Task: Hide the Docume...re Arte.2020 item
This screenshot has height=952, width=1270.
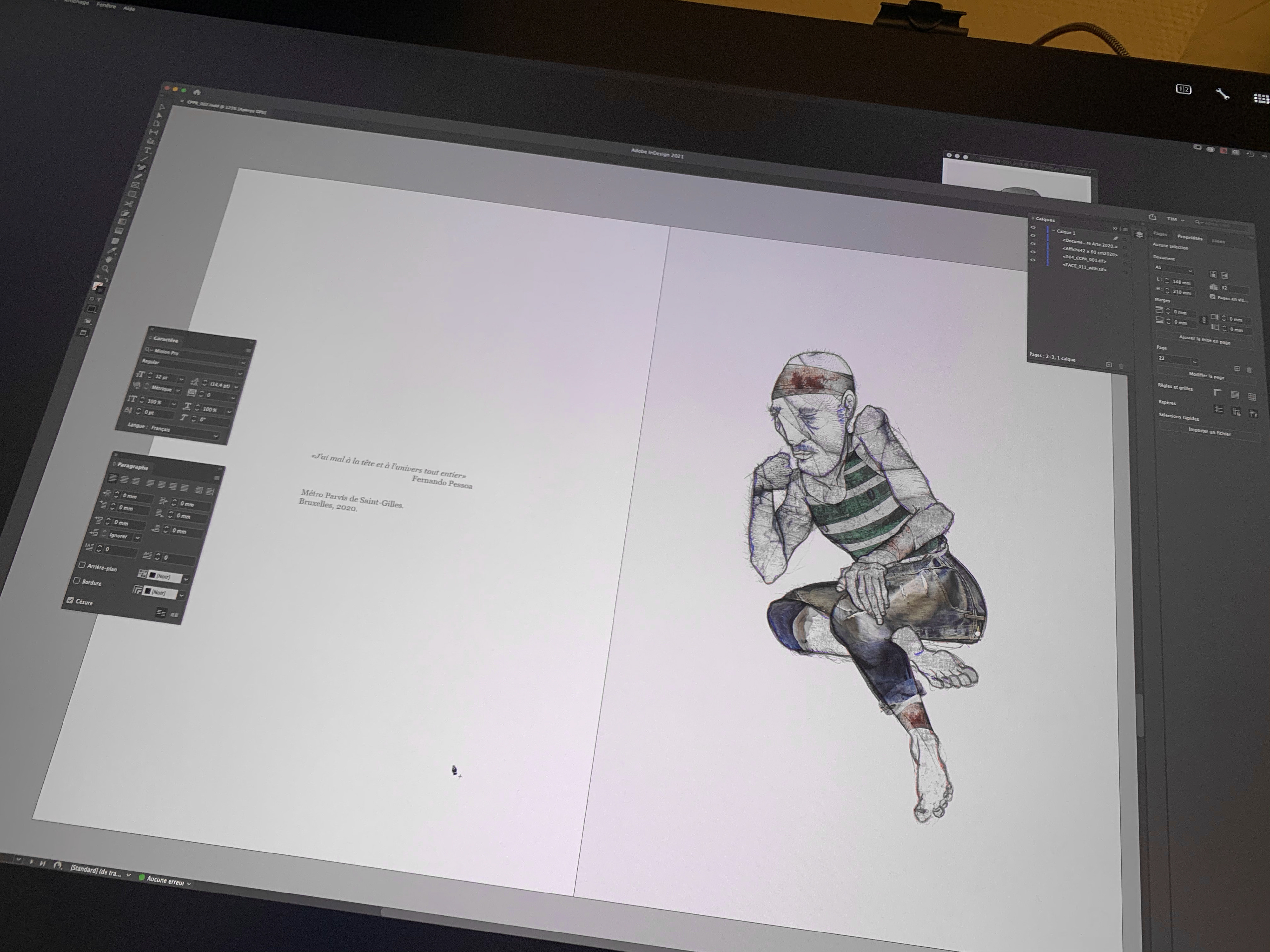Action: (1033, 236)
